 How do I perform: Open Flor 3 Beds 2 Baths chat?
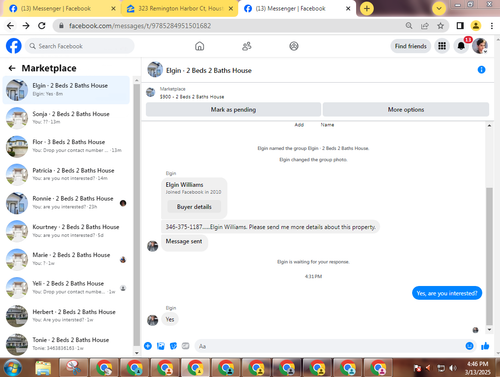(x=66, y=146)
